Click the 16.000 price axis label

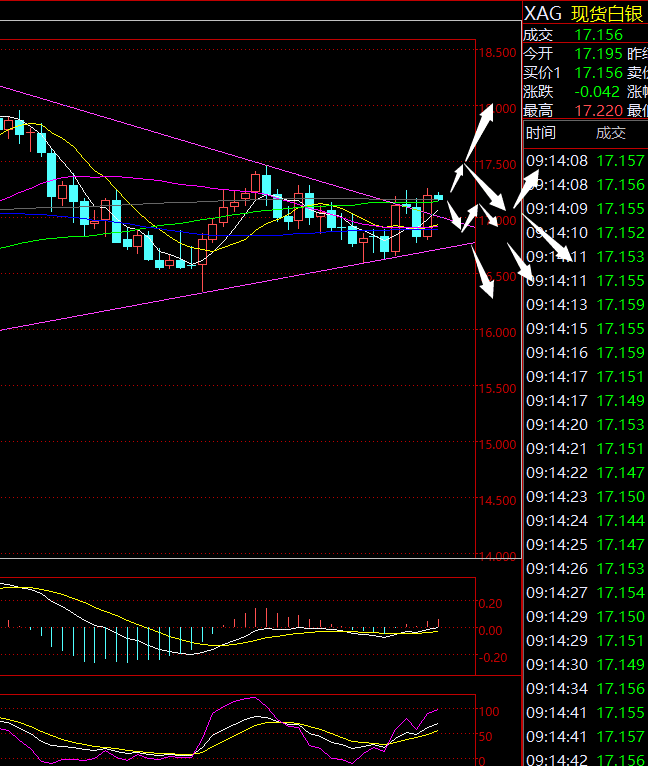(x=497, y=333)
